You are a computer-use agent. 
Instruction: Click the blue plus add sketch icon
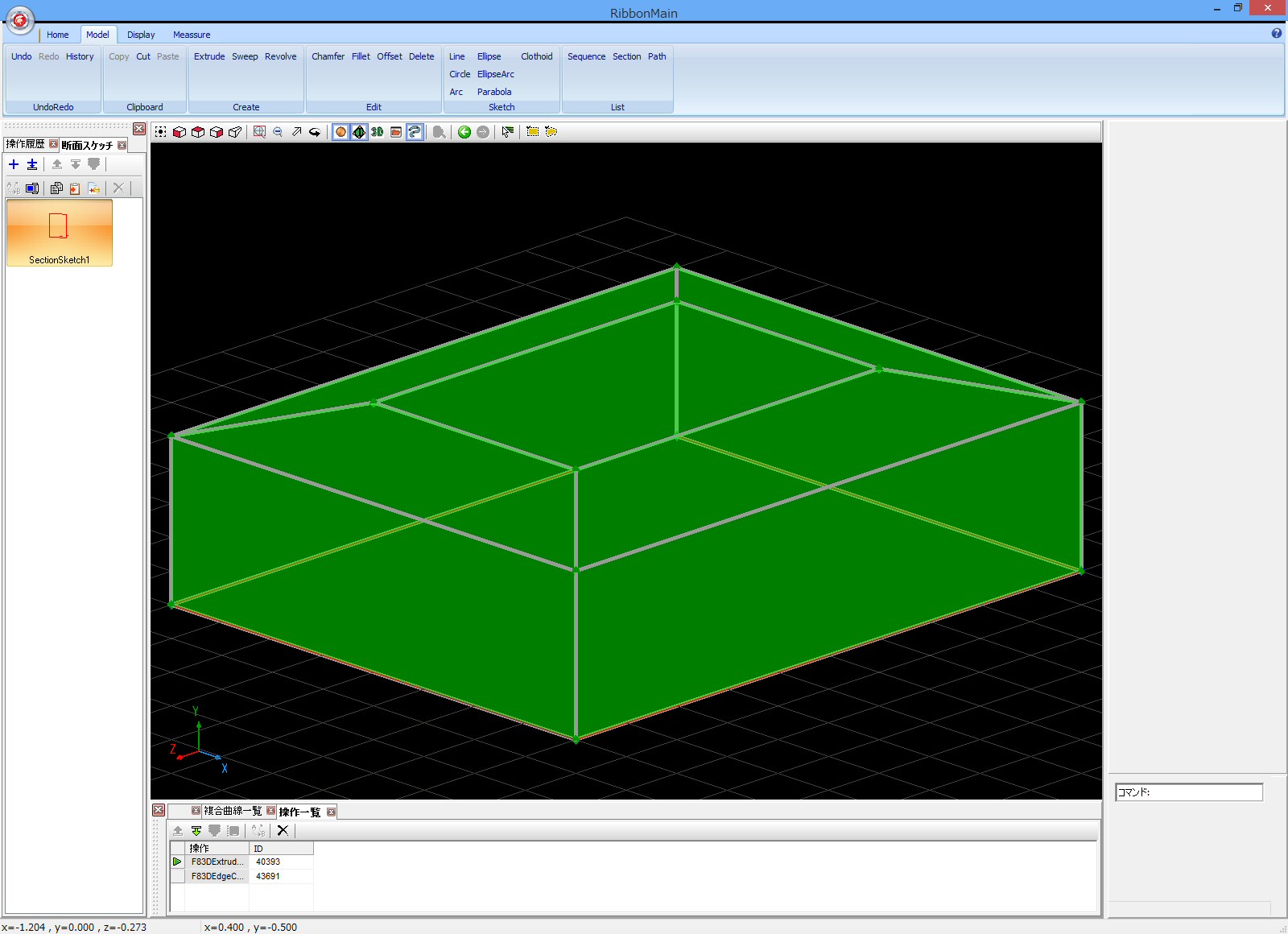[x=14, y=164]
